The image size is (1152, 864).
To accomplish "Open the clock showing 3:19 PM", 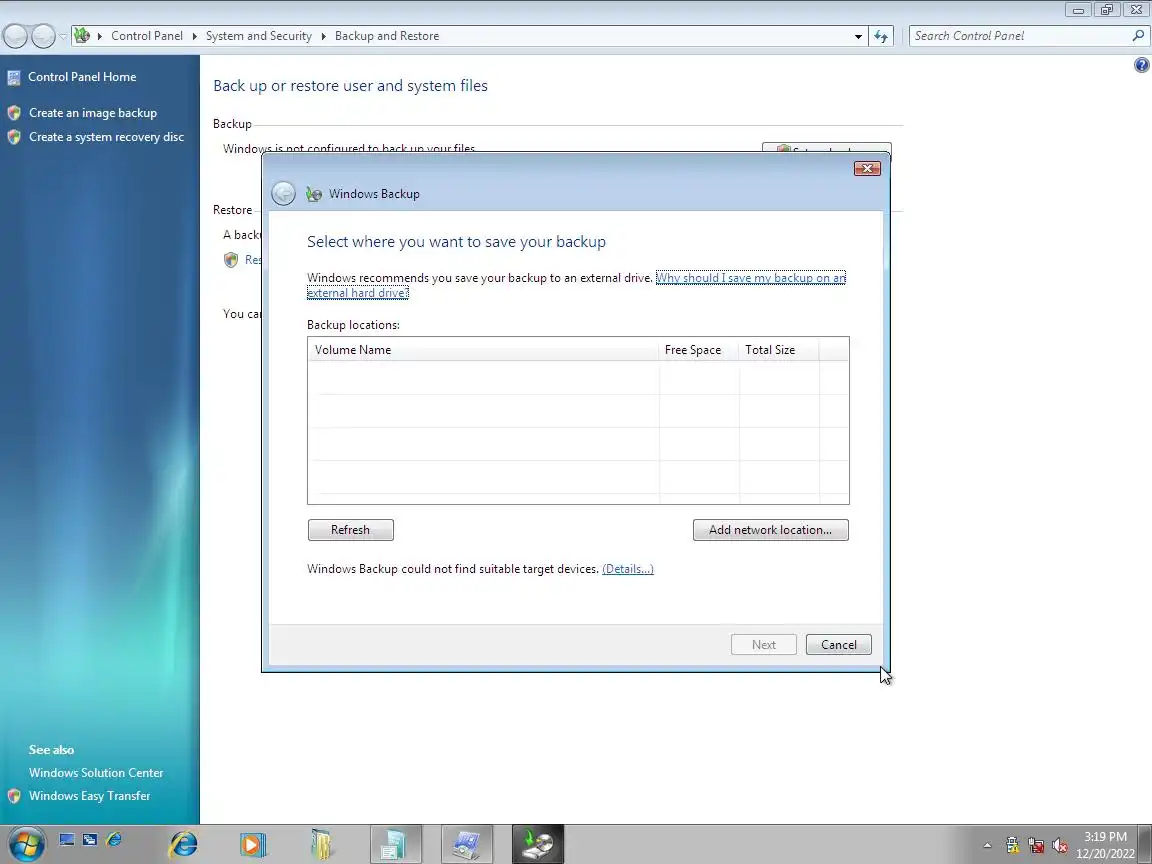I will click(1105, 845).
